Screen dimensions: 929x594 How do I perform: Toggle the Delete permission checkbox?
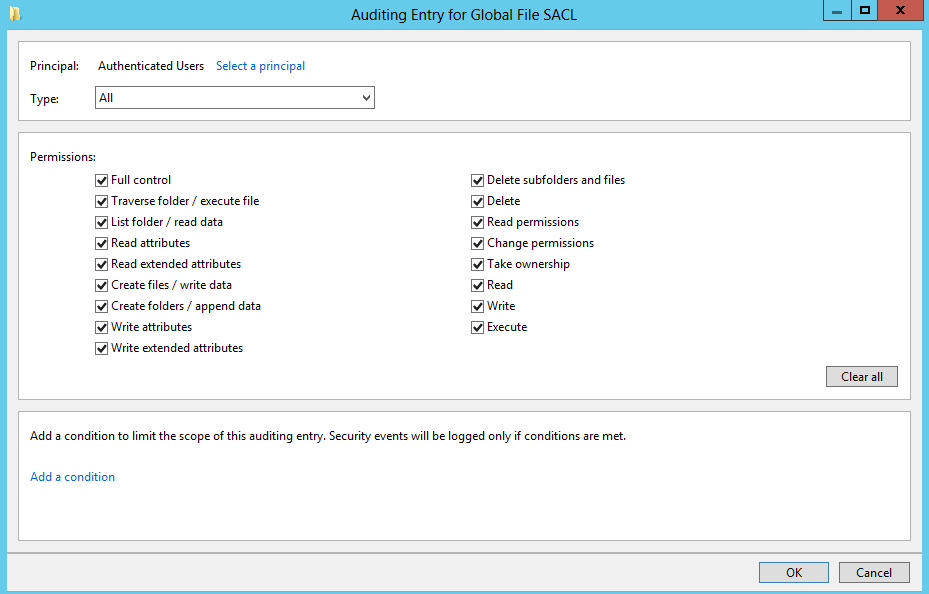click(x=478, y=201)
